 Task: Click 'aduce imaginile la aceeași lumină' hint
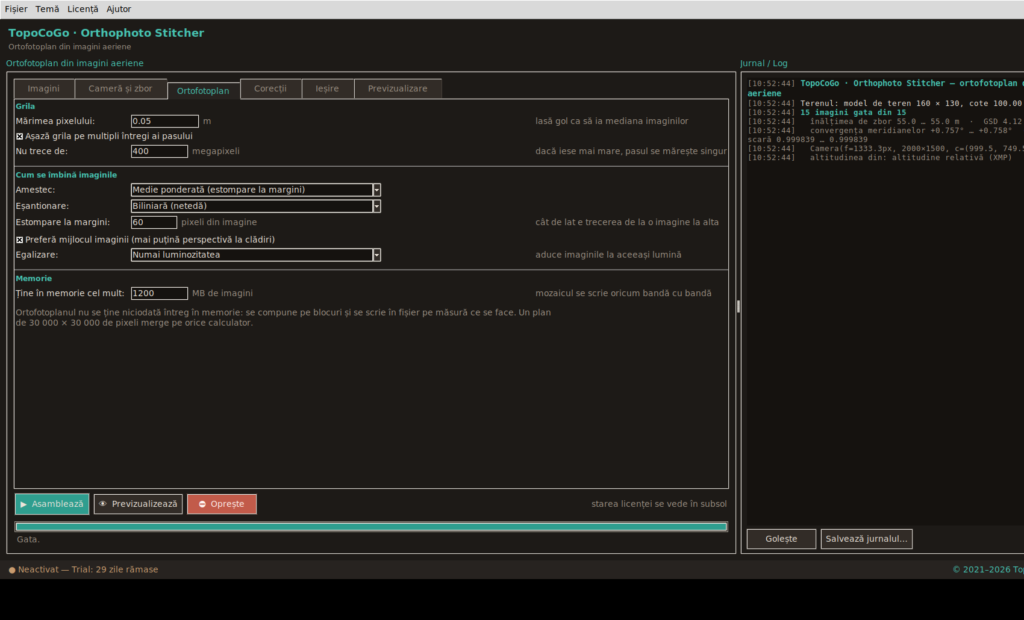tap(608, 255)
